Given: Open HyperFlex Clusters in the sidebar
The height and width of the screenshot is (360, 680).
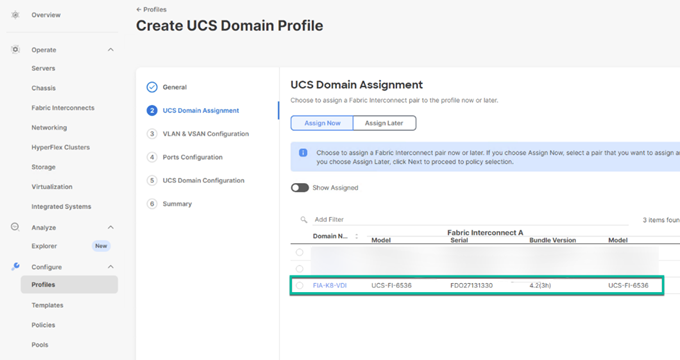Looking at the screenshot, I should click(61, 147).
